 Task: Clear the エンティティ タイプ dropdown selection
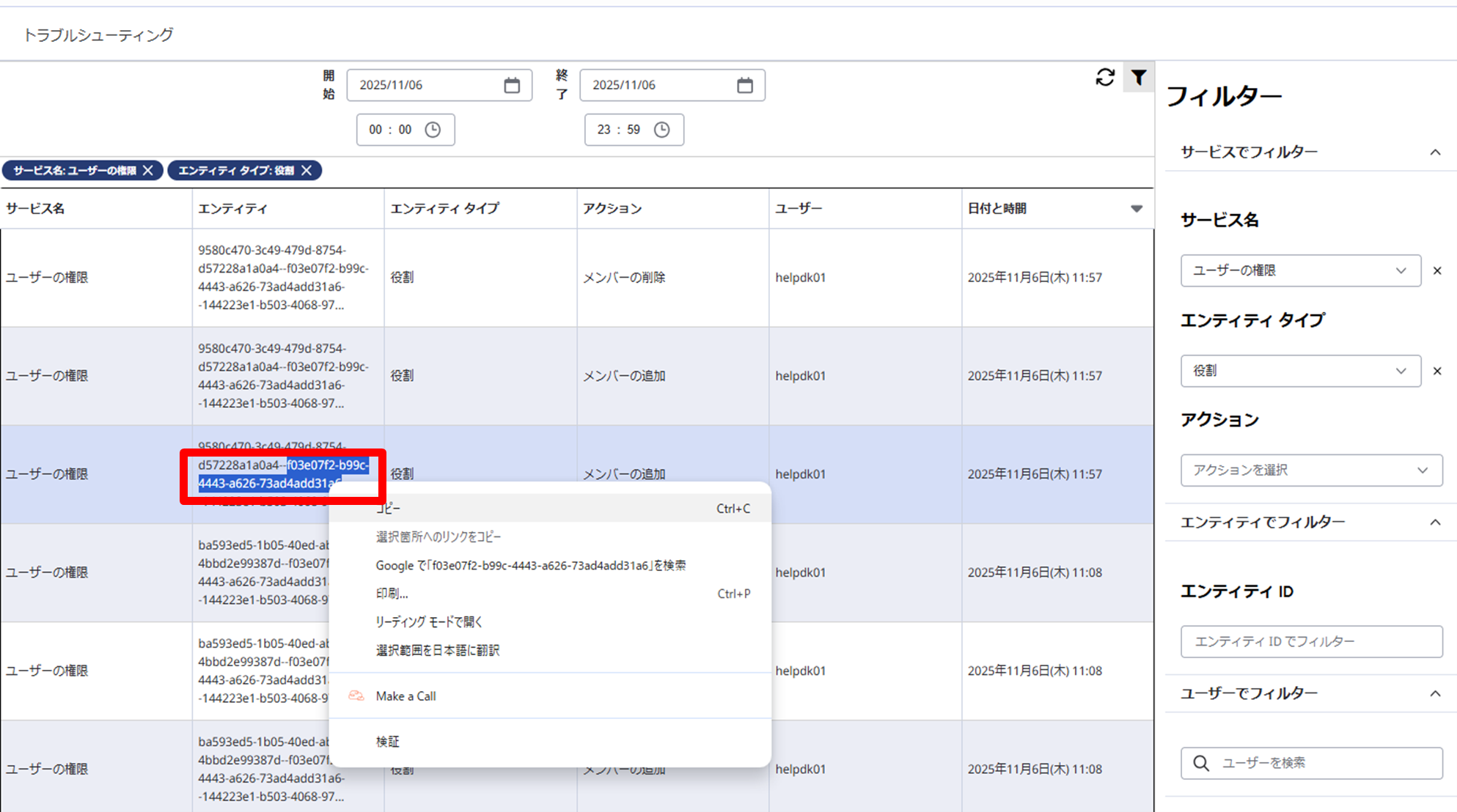[x=1436, y=371]
